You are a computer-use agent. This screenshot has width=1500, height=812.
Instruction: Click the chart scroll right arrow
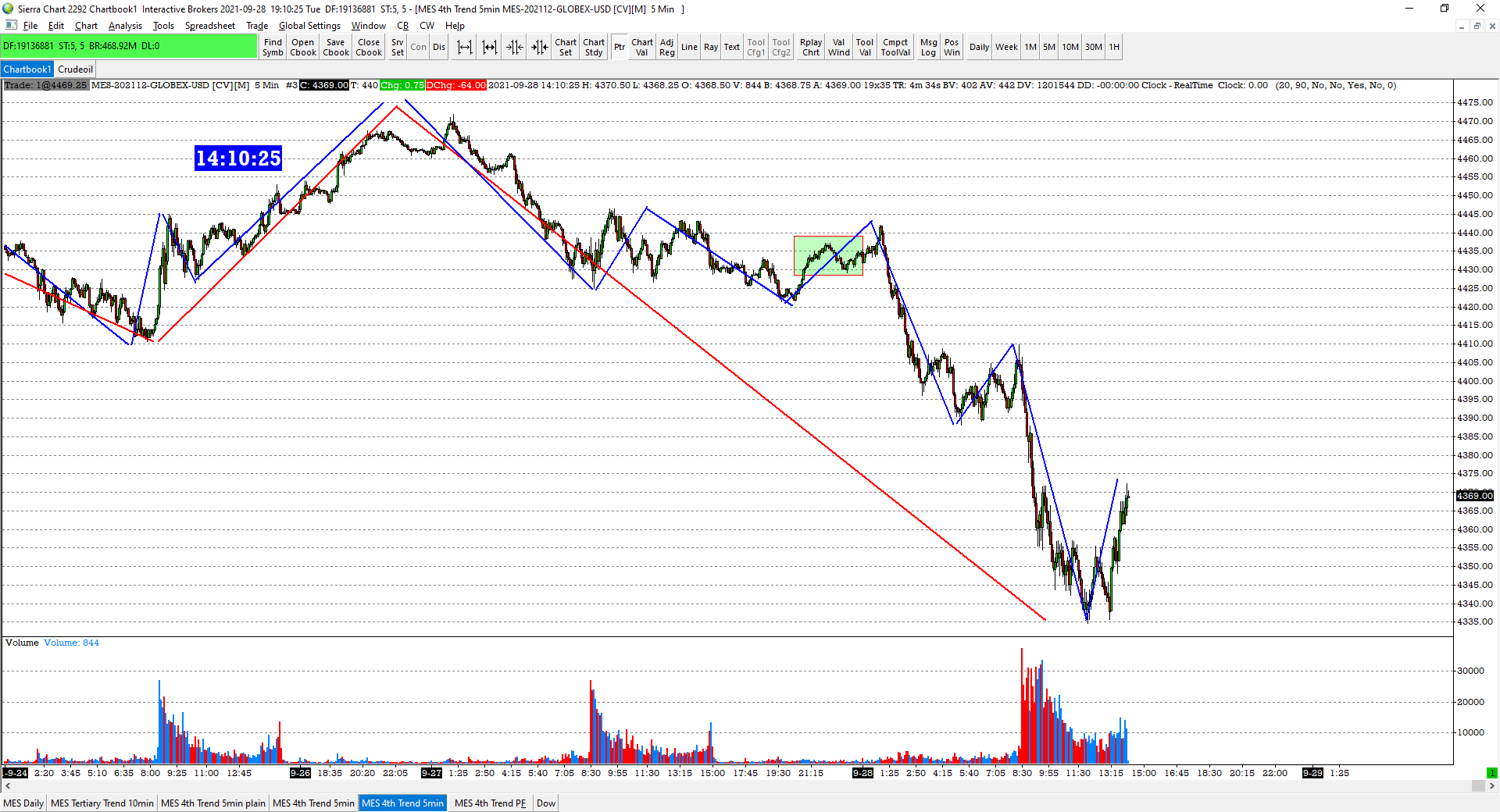click(1492, 786)
